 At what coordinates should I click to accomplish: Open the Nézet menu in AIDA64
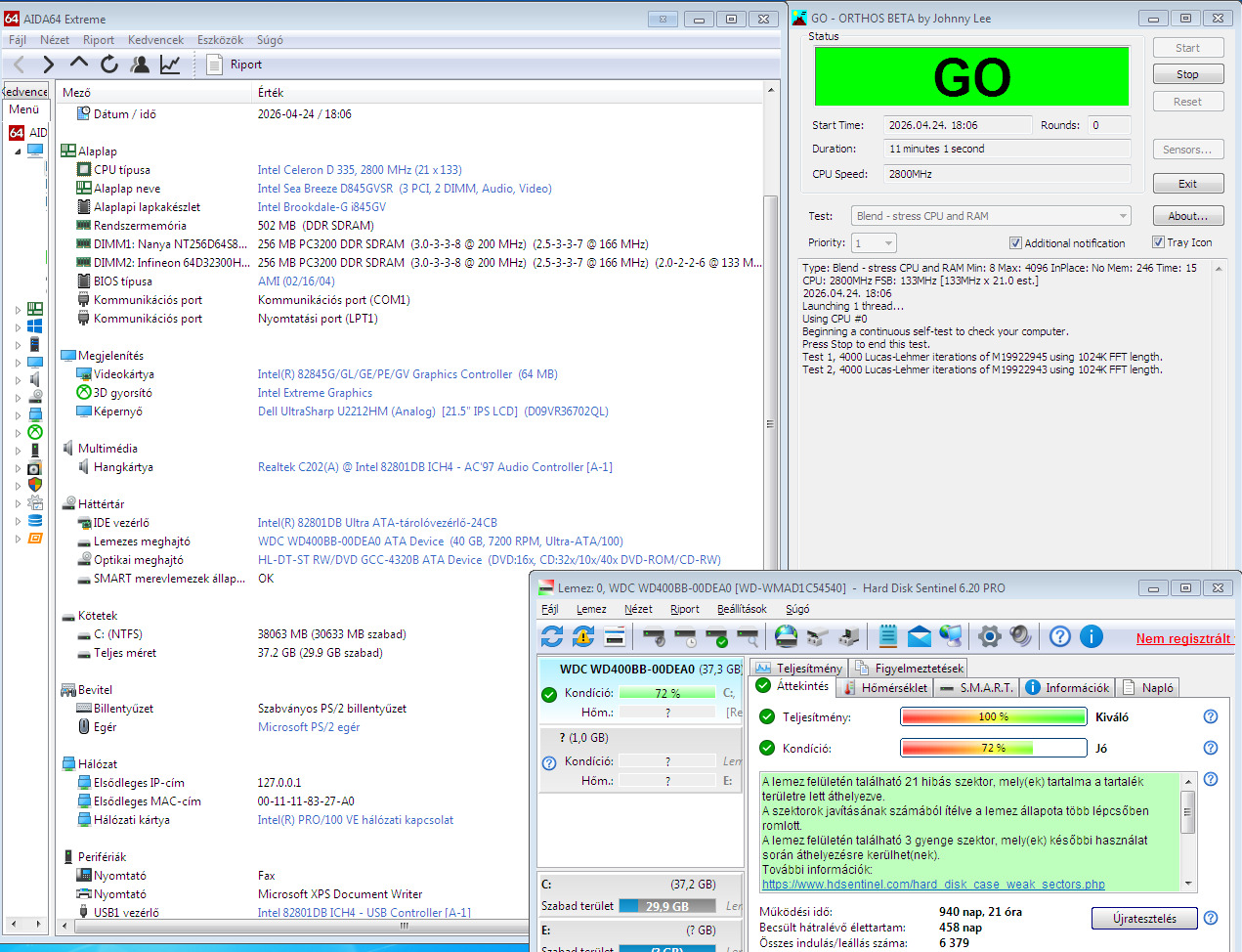coord(55,40)
